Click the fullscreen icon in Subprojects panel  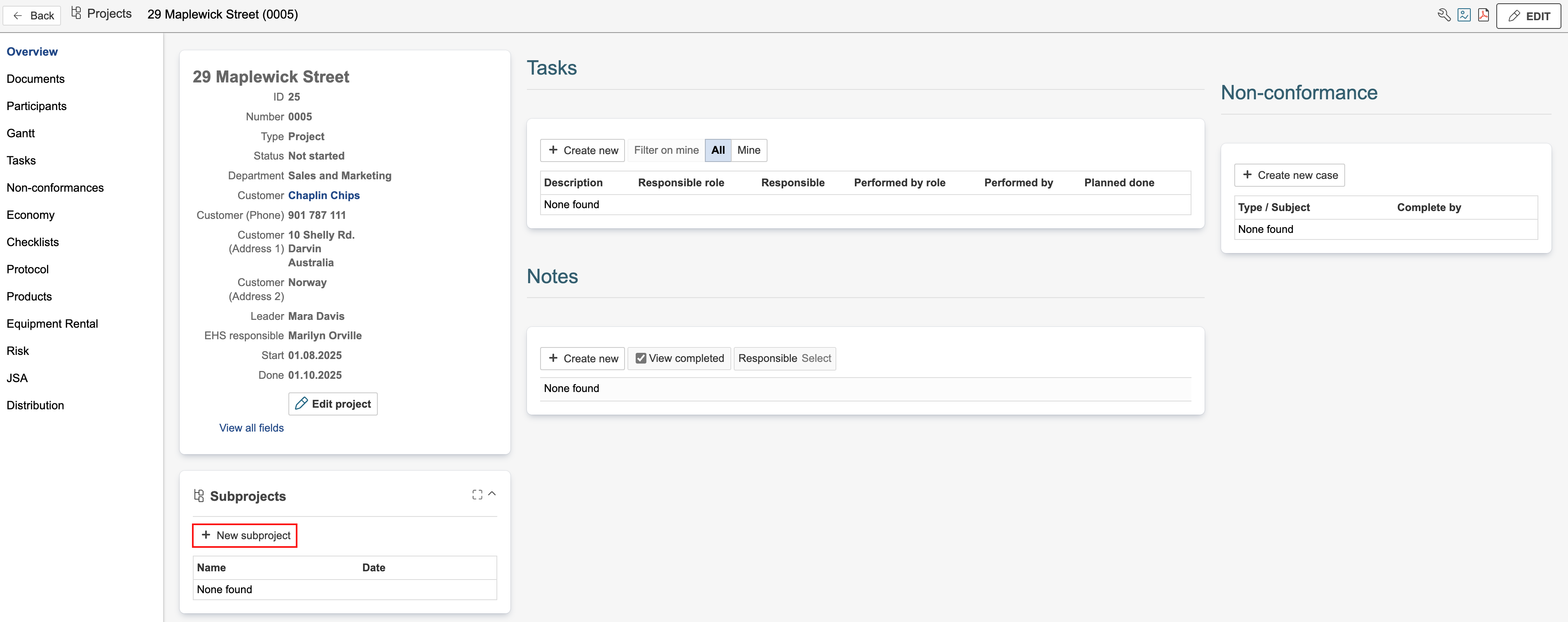(x=477, y=495)
